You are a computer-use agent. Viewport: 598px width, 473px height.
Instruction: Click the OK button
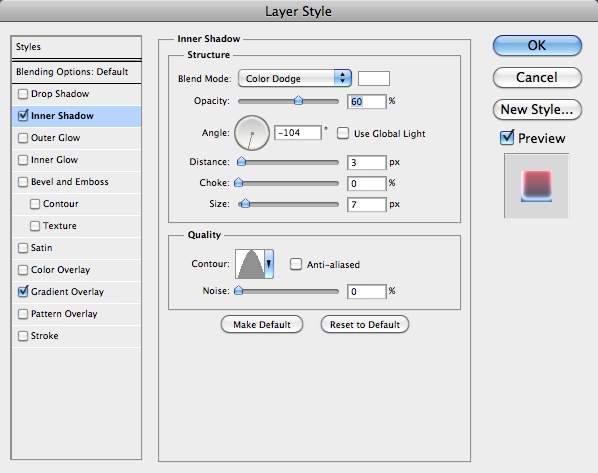pos(537,45)
